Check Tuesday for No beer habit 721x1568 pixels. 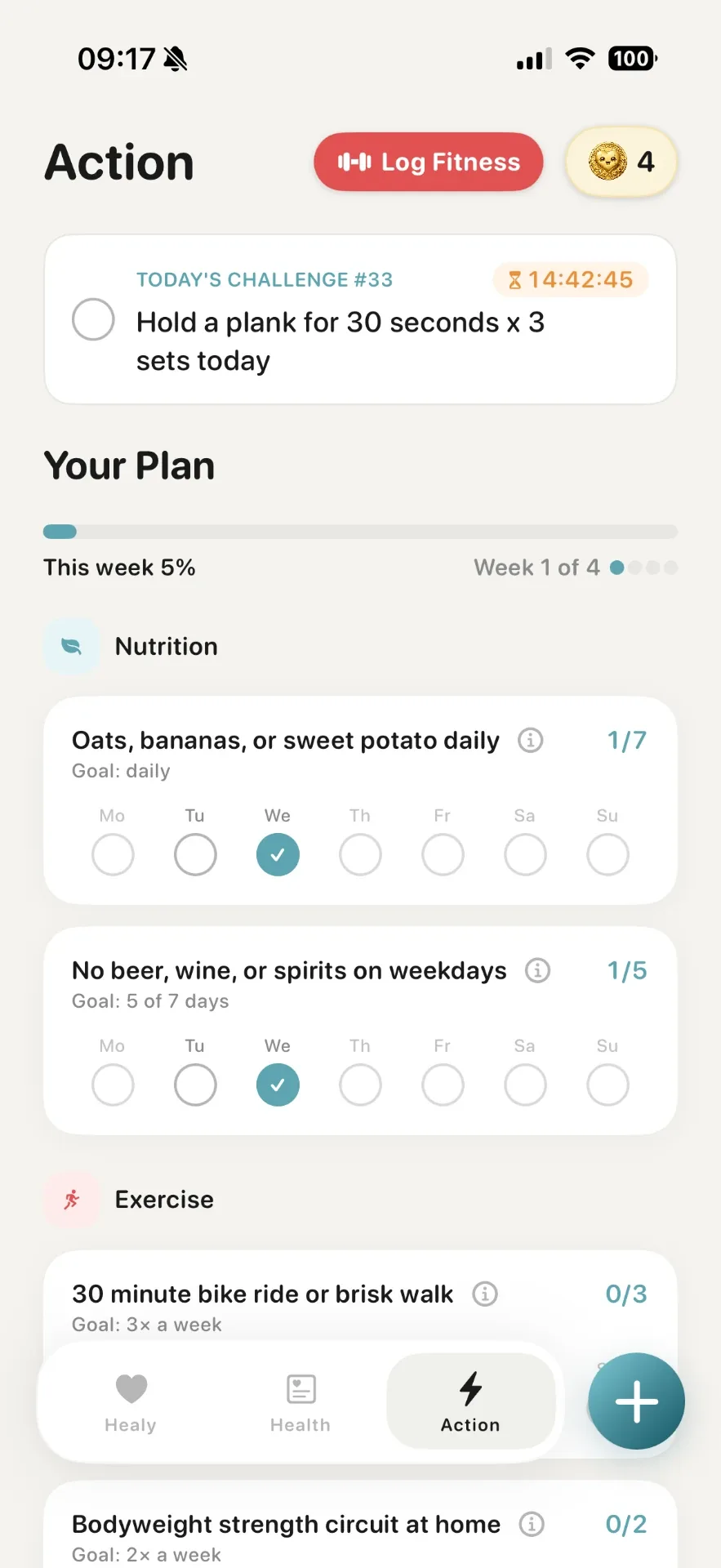[195, 1085]
